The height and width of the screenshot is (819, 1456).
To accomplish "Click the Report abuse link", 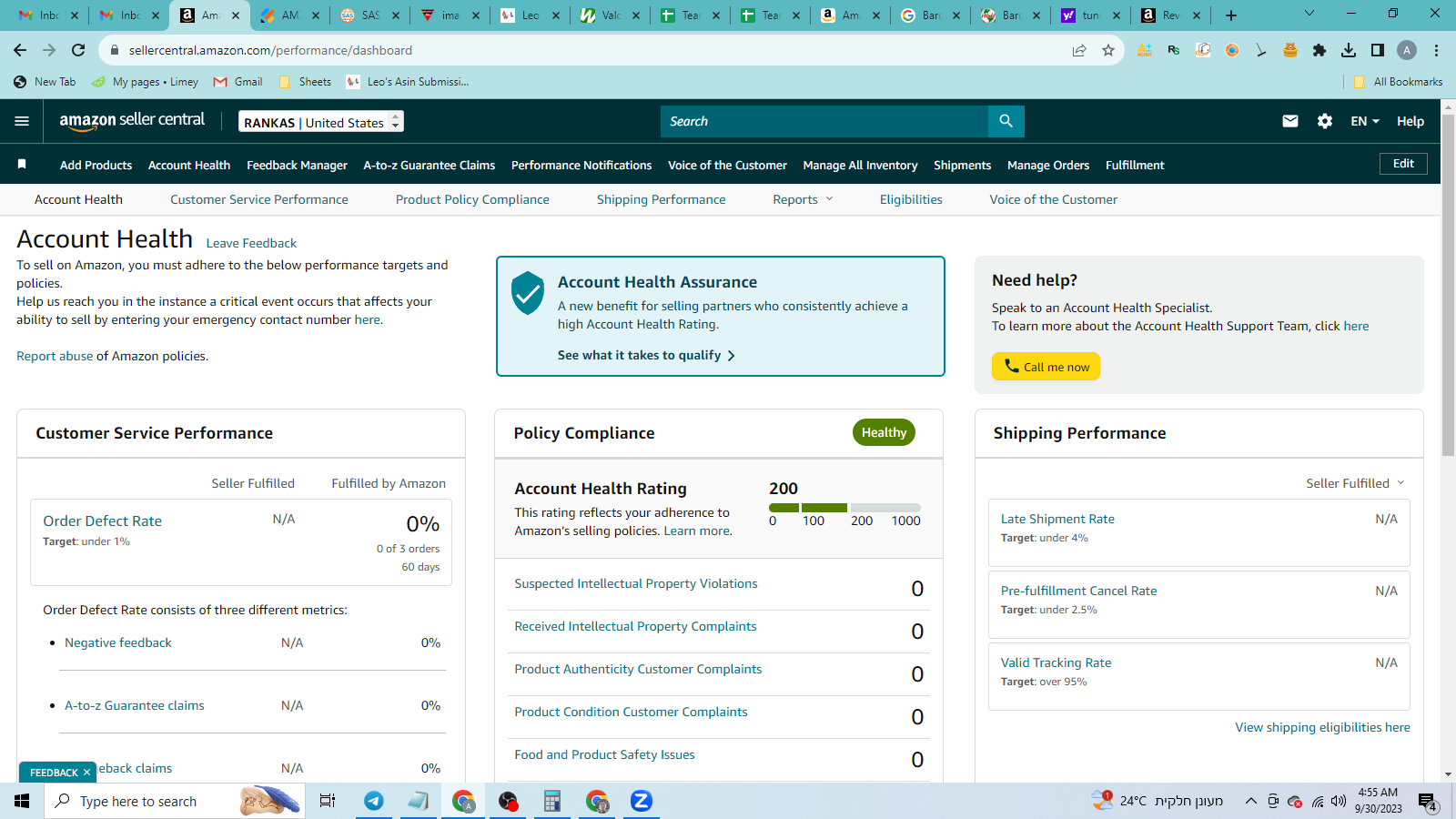I will [55, 356].
